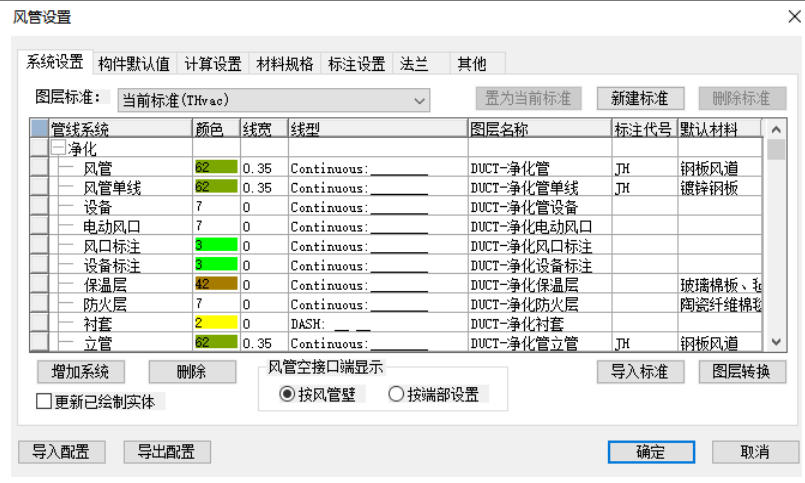Click green color swatch 3 of 风口标注
805x483 pixels.
coord(216,245)
